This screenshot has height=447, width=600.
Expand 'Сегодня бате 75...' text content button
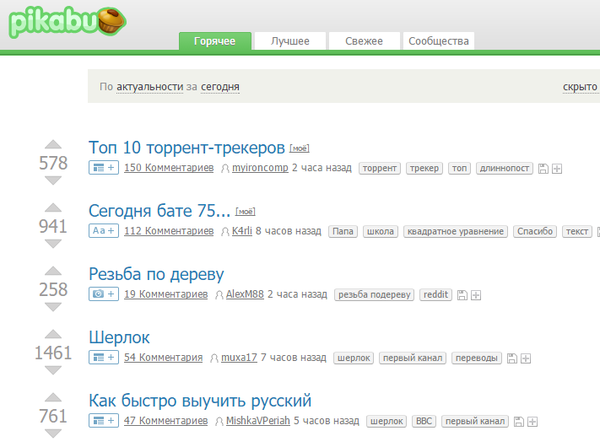click(104, 231)
